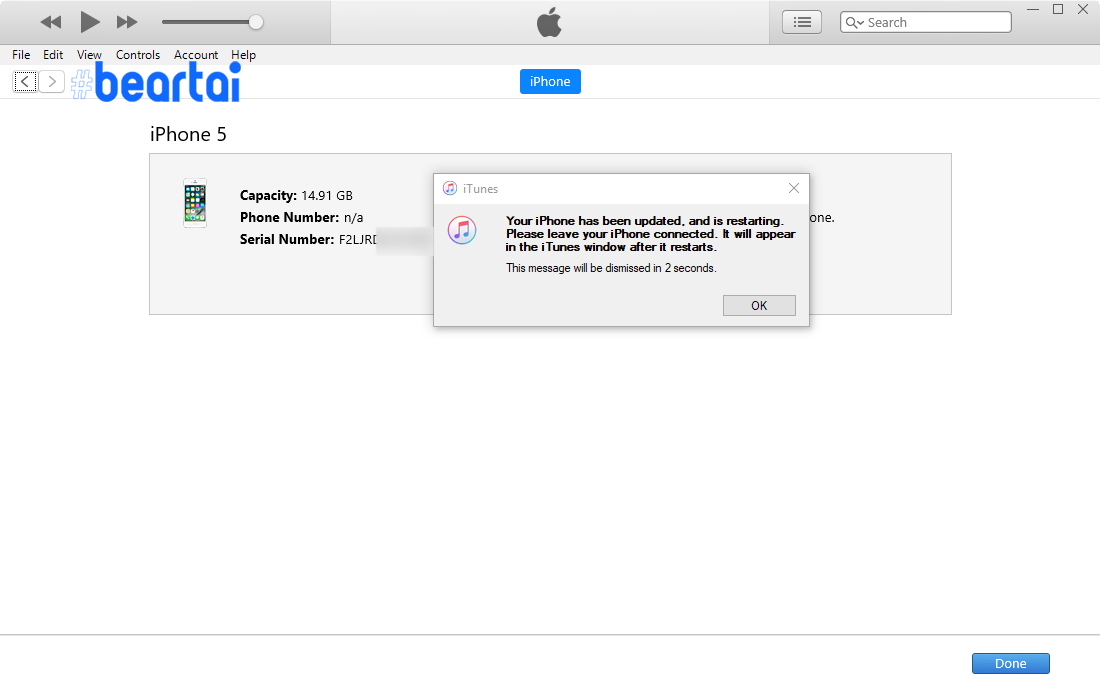Image resolution: width=1100 pixels, height=691 pixels.
Task: Open the Controls menu
Action: tap(138, 55)
